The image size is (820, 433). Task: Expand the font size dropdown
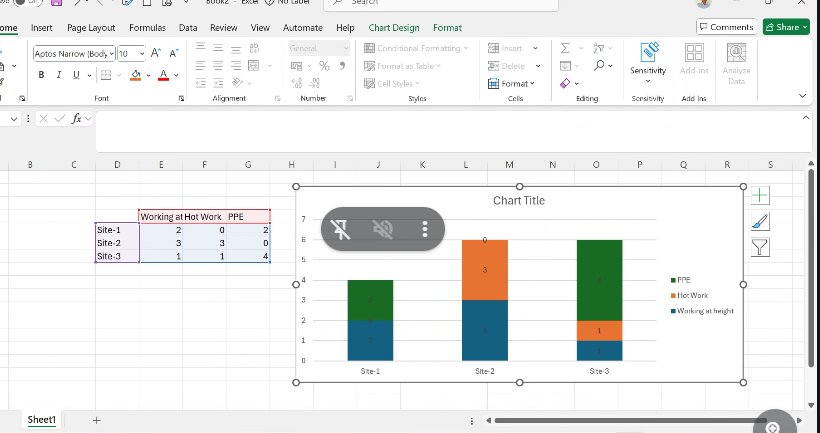(142, 53)
